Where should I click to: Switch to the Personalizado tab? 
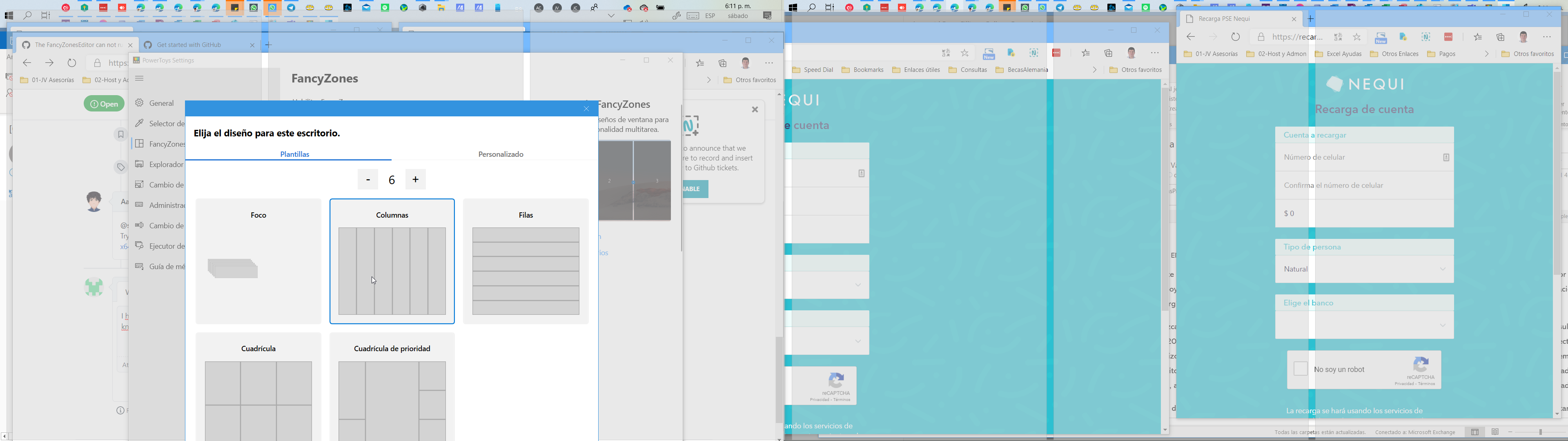tap(500, 154)
